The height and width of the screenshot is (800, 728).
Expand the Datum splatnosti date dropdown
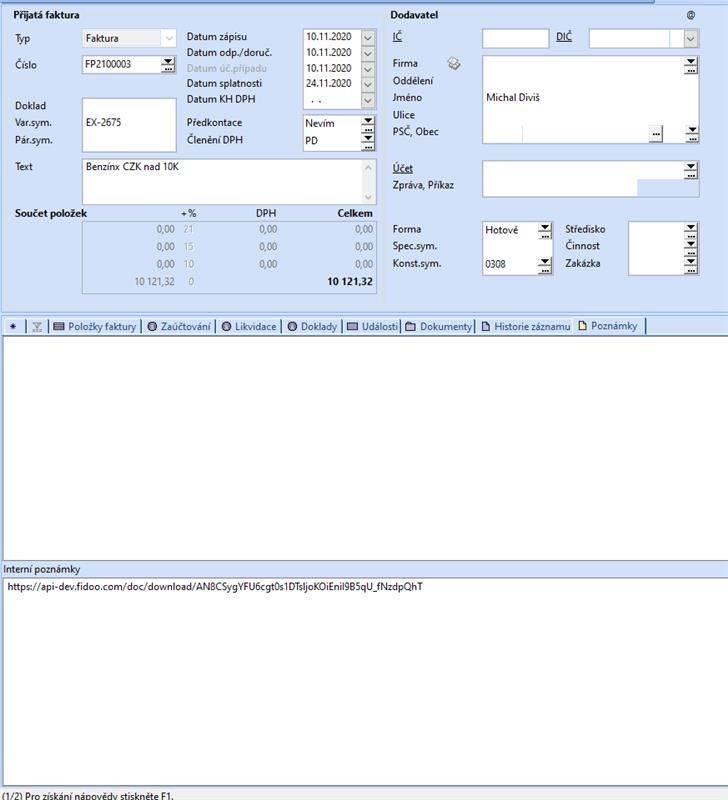pyautogui.click(x=368, y=84)
